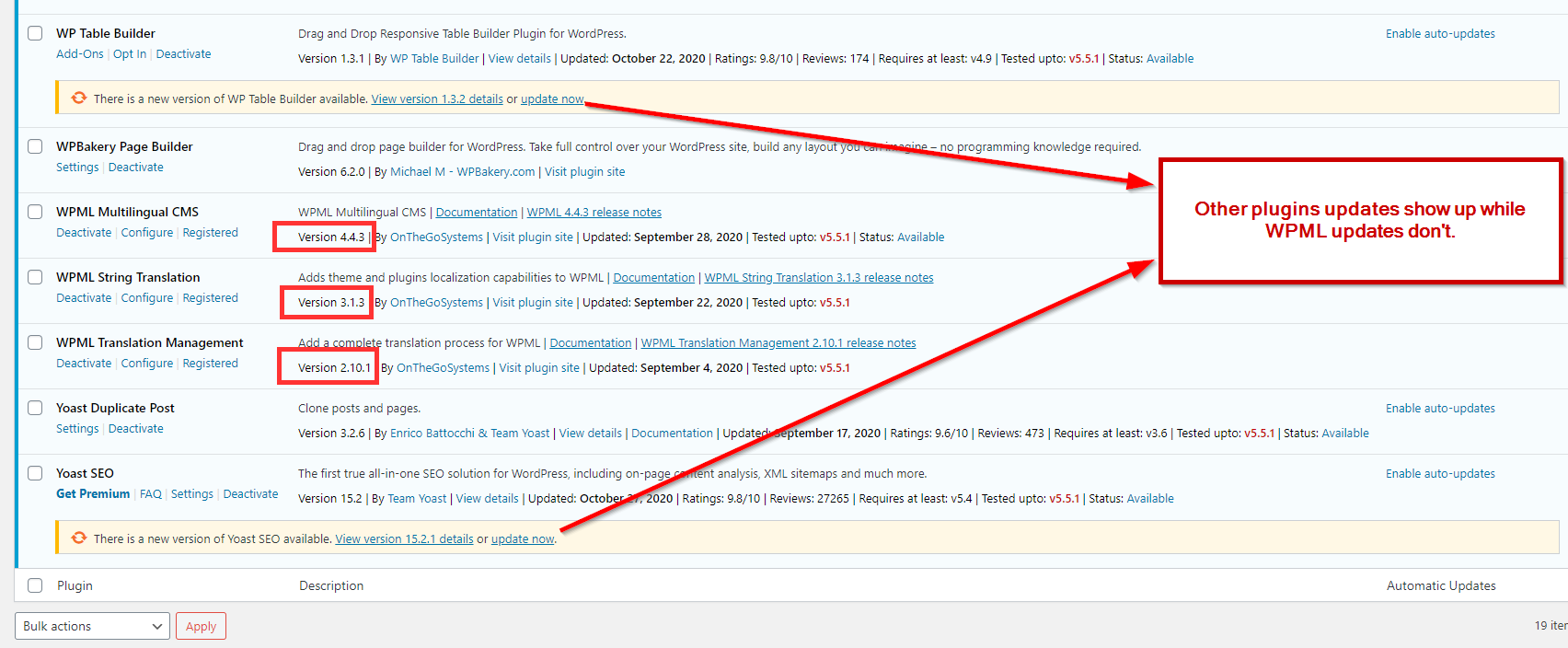Deactivate WPML Translation Management

(x=84, y=364)
